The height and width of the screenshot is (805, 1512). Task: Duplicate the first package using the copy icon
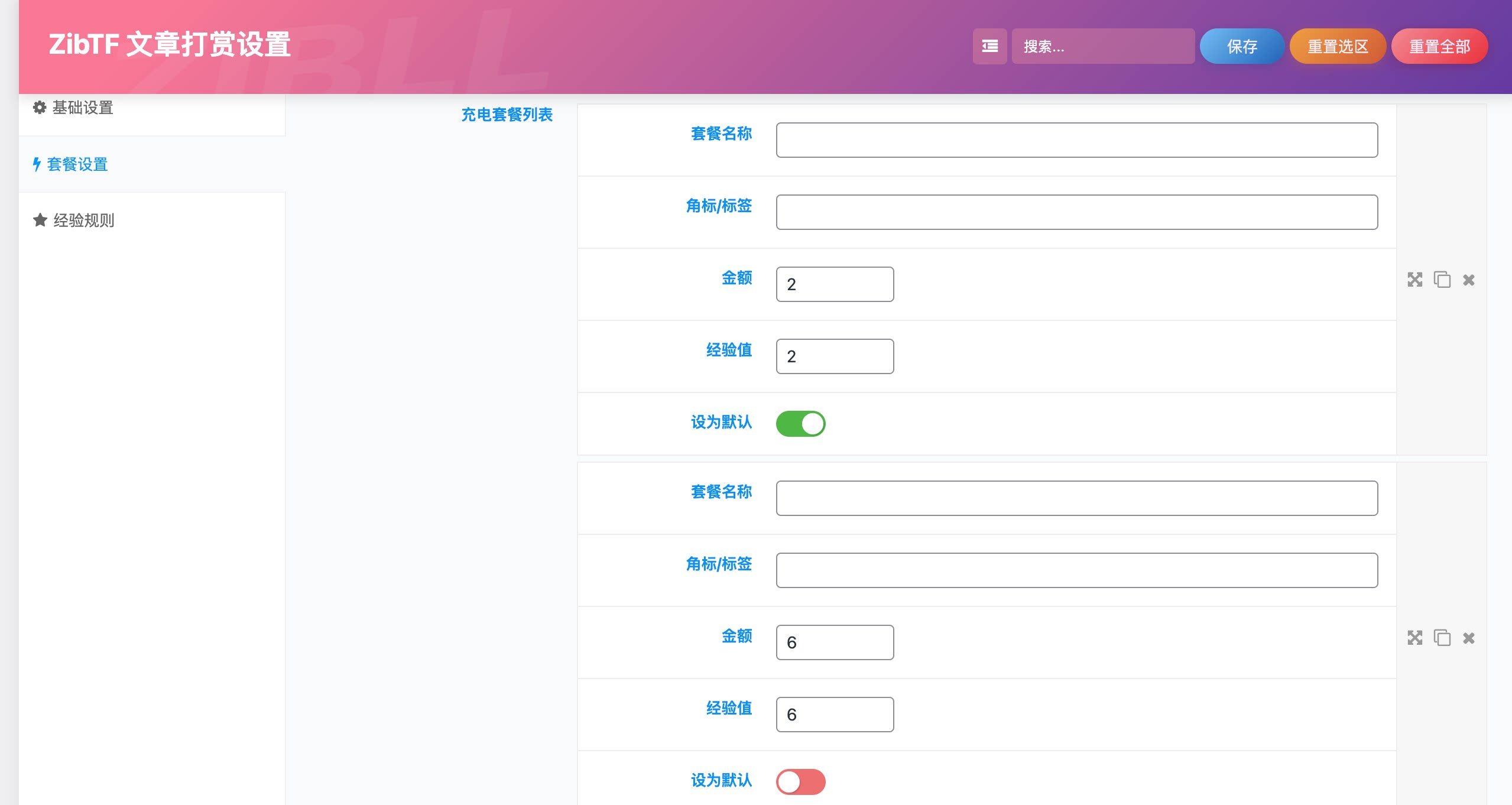point(1442,280)
